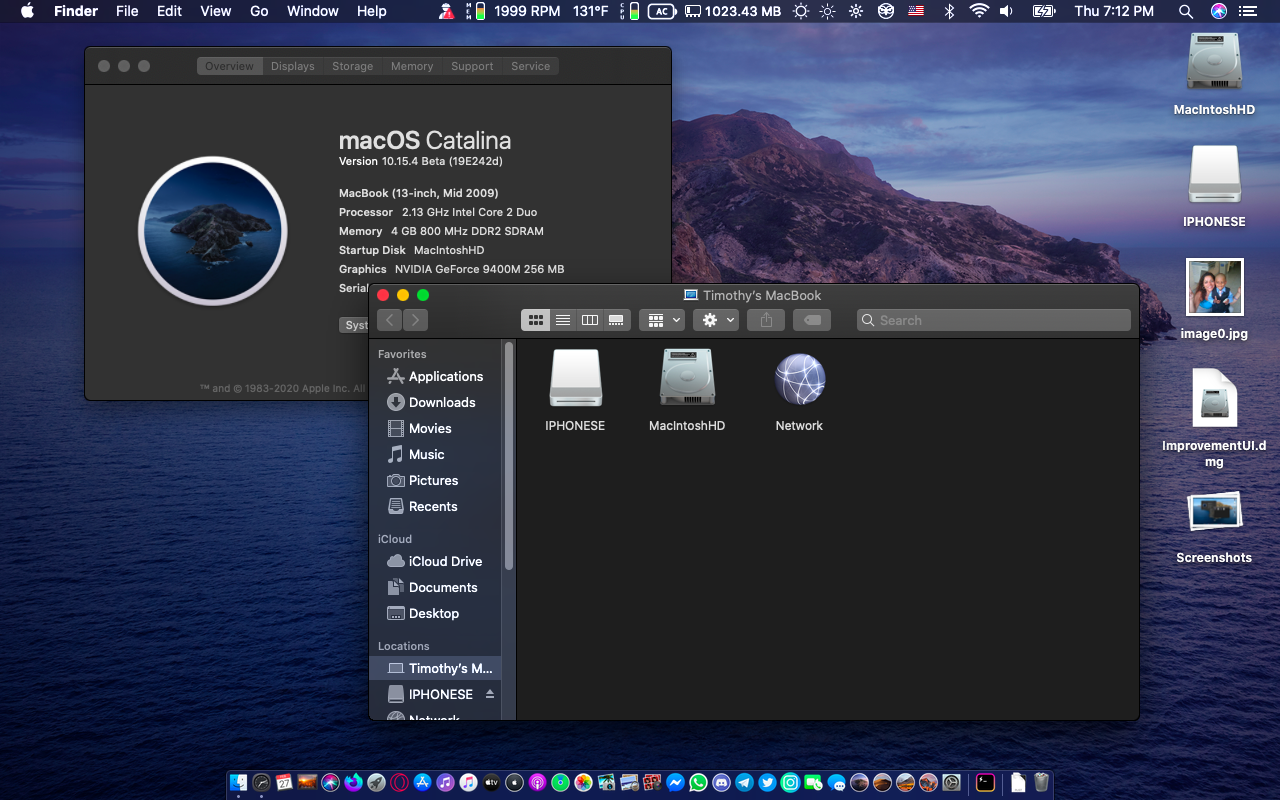
Task: Open the Window menu in menu bar
Action: tap(312, 11)
